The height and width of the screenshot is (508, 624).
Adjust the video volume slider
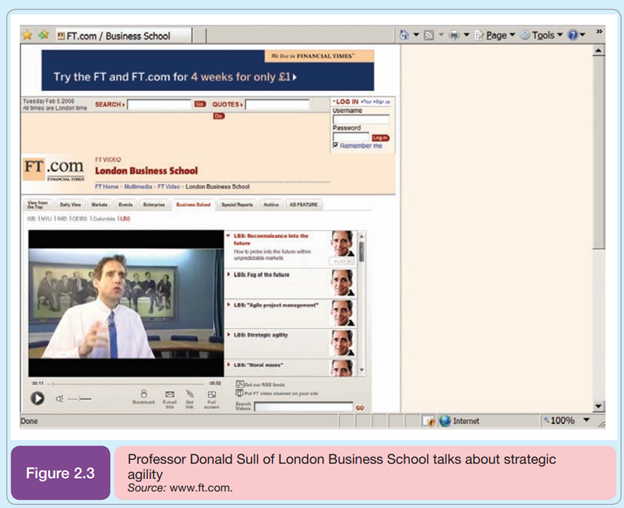point(79,399)
